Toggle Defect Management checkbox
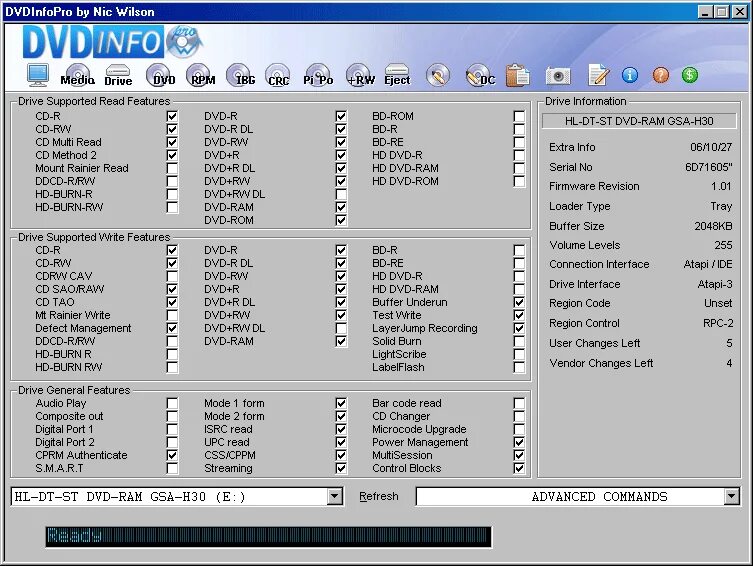Screen dimensions: 753x566 pyautogui.click(x=172, y=328)
